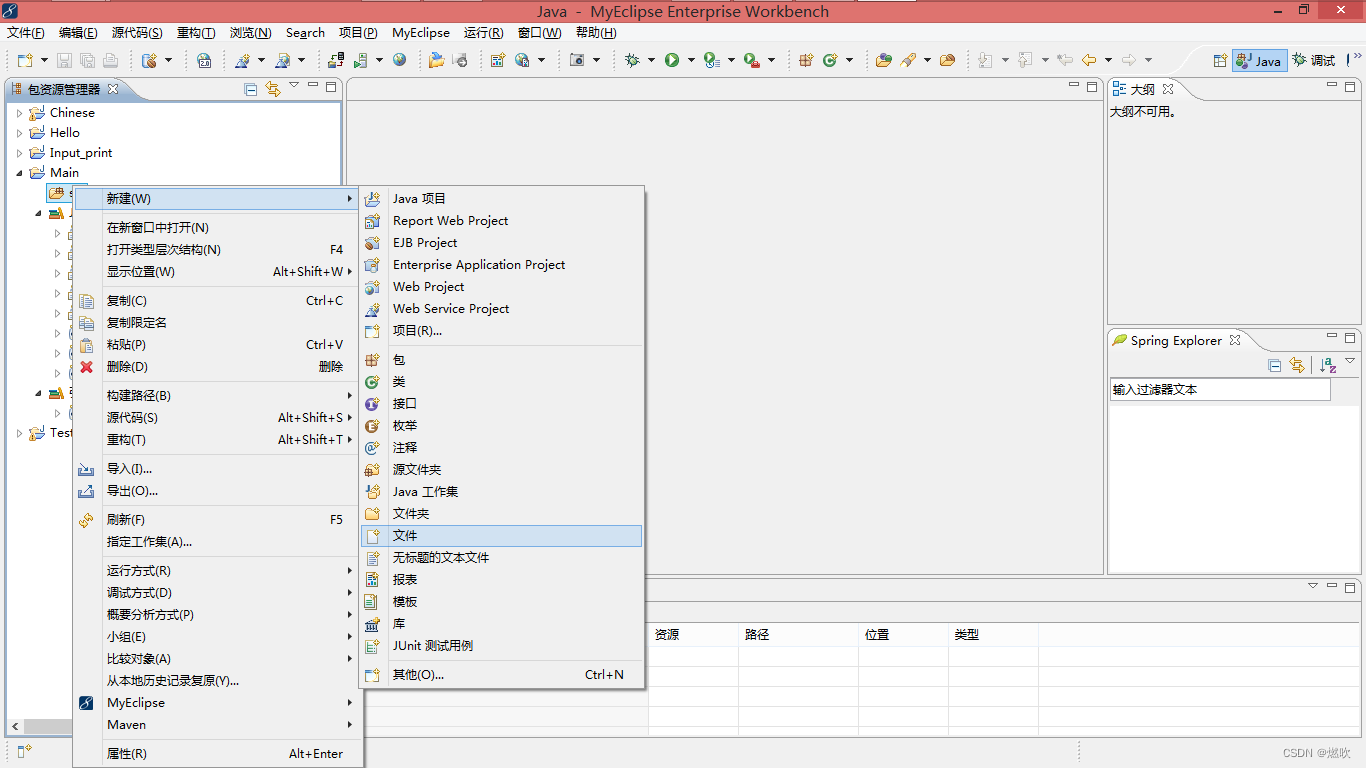Select Web Project in the New submenu

[x=501, y=287]
